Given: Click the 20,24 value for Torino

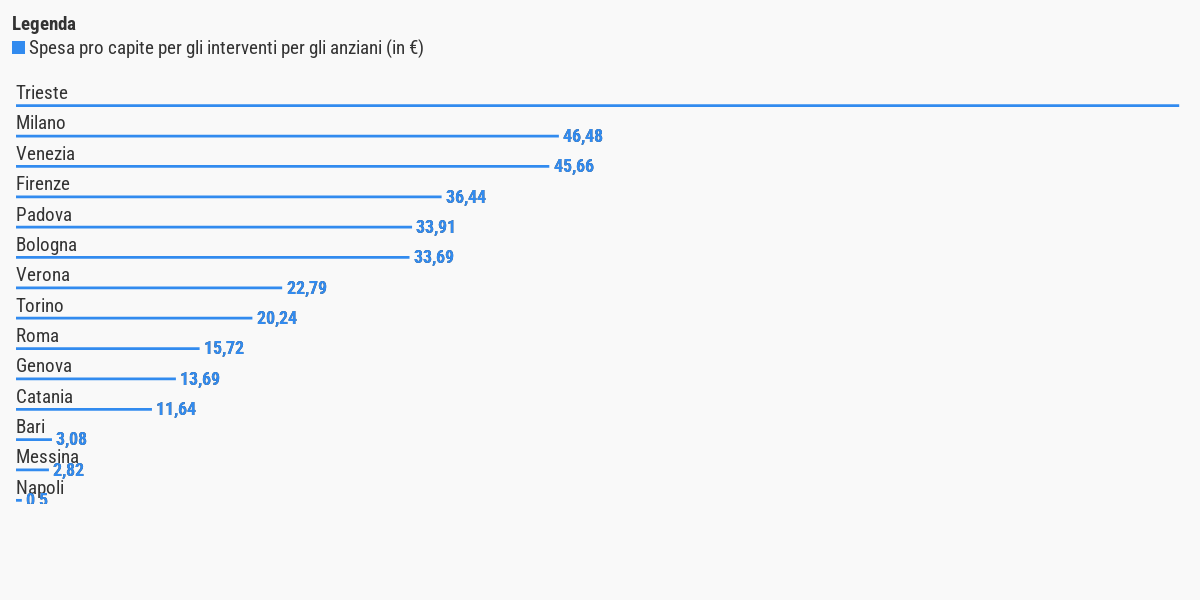Looking at the screenshot, I should click(277, 318).
